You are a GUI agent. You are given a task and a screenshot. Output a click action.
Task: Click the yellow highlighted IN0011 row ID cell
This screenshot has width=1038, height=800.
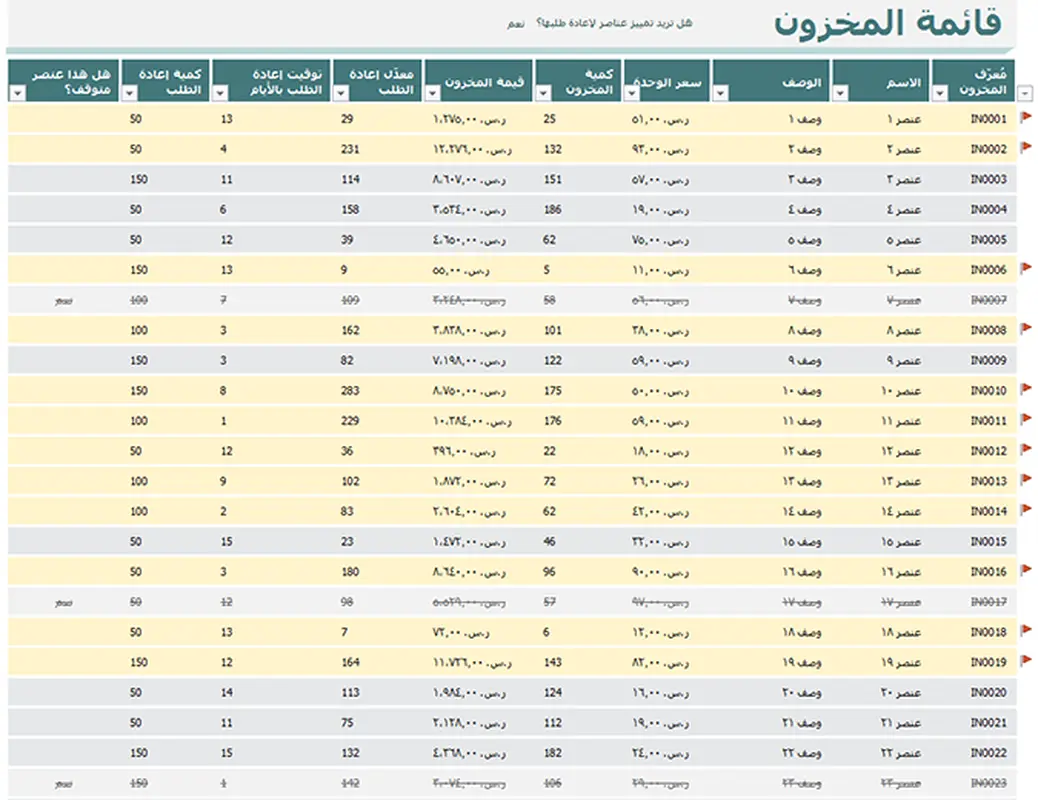[x=987, y=421]
